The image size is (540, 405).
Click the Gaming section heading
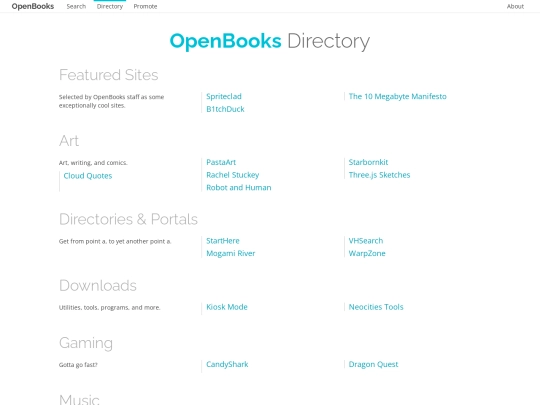pyautogui.click(x=86, y=343)
